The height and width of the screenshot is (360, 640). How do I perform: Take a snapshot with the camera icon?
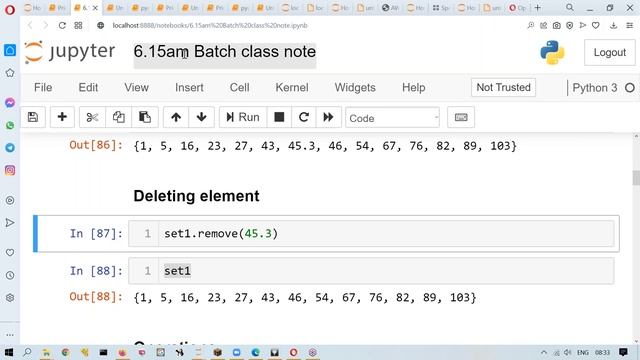point(556,25)
